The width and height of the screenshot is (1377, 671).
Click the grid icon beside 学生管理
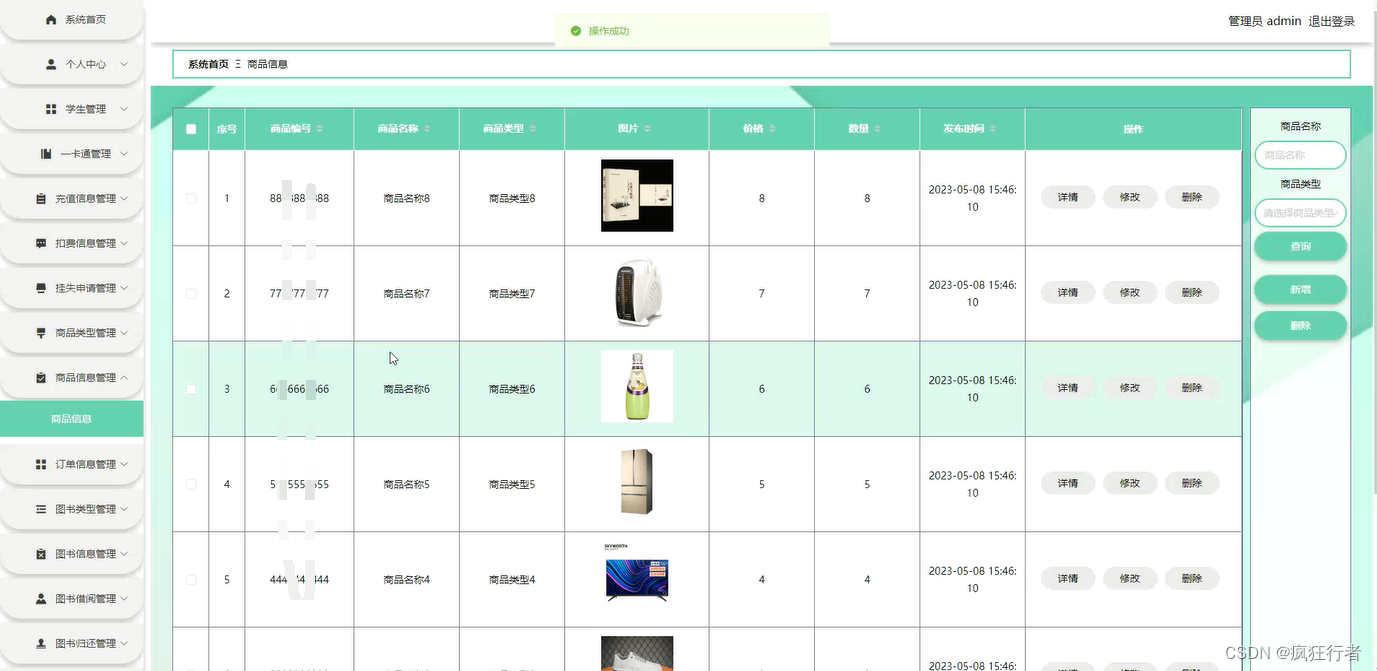(x=52, y=109)
